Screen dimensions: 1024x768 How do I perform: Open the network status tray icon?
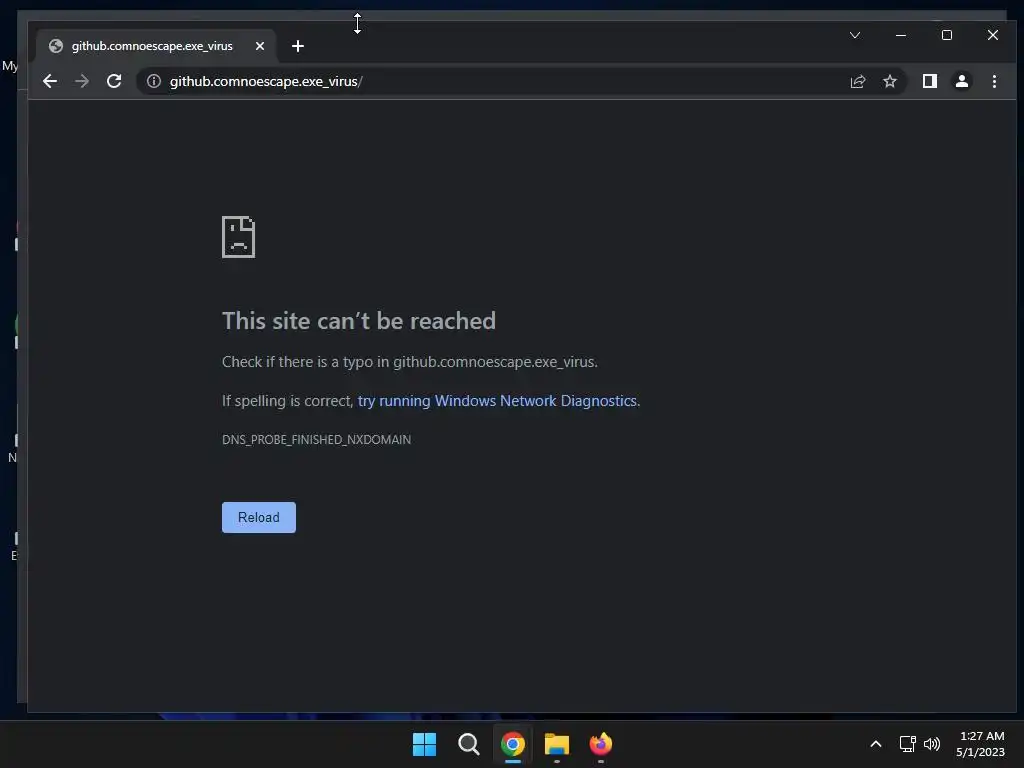coord(907,744)
